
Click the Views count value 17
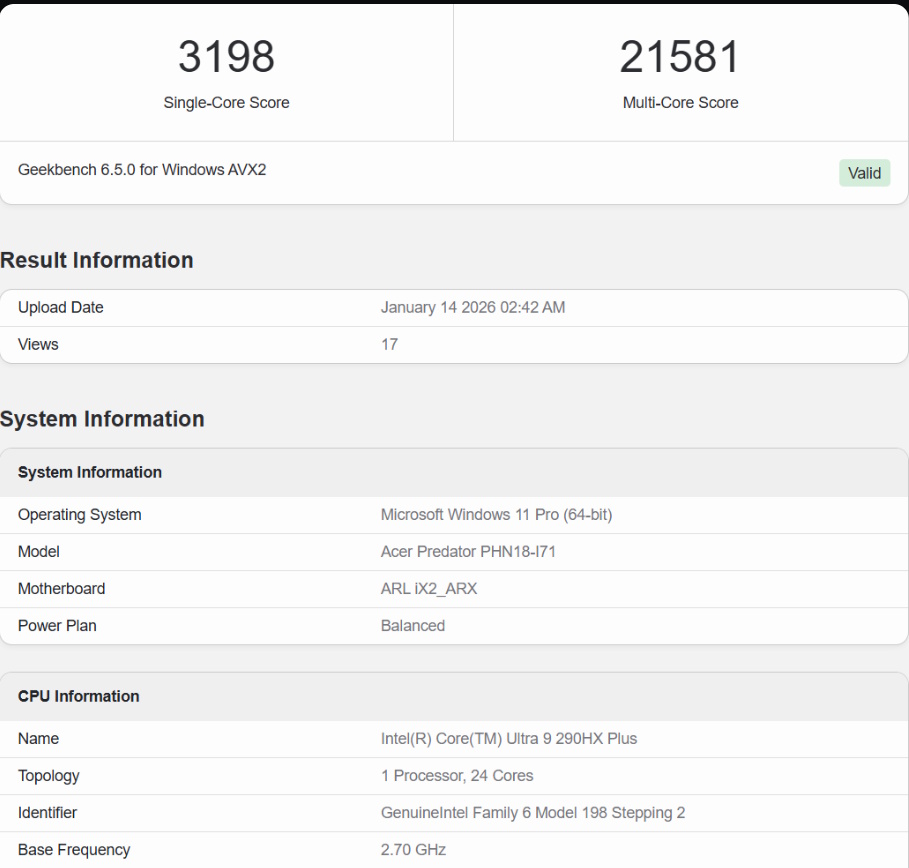coord(389,345)
